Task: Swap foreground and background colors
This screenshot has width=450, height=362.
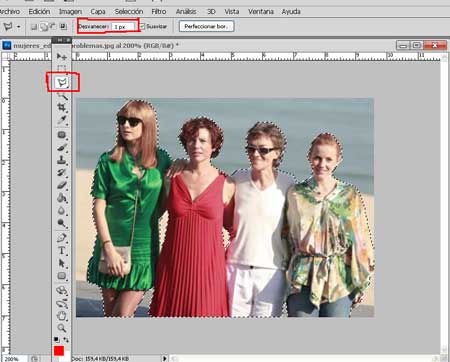Action: pyautogui.click(x=66, y=340)
